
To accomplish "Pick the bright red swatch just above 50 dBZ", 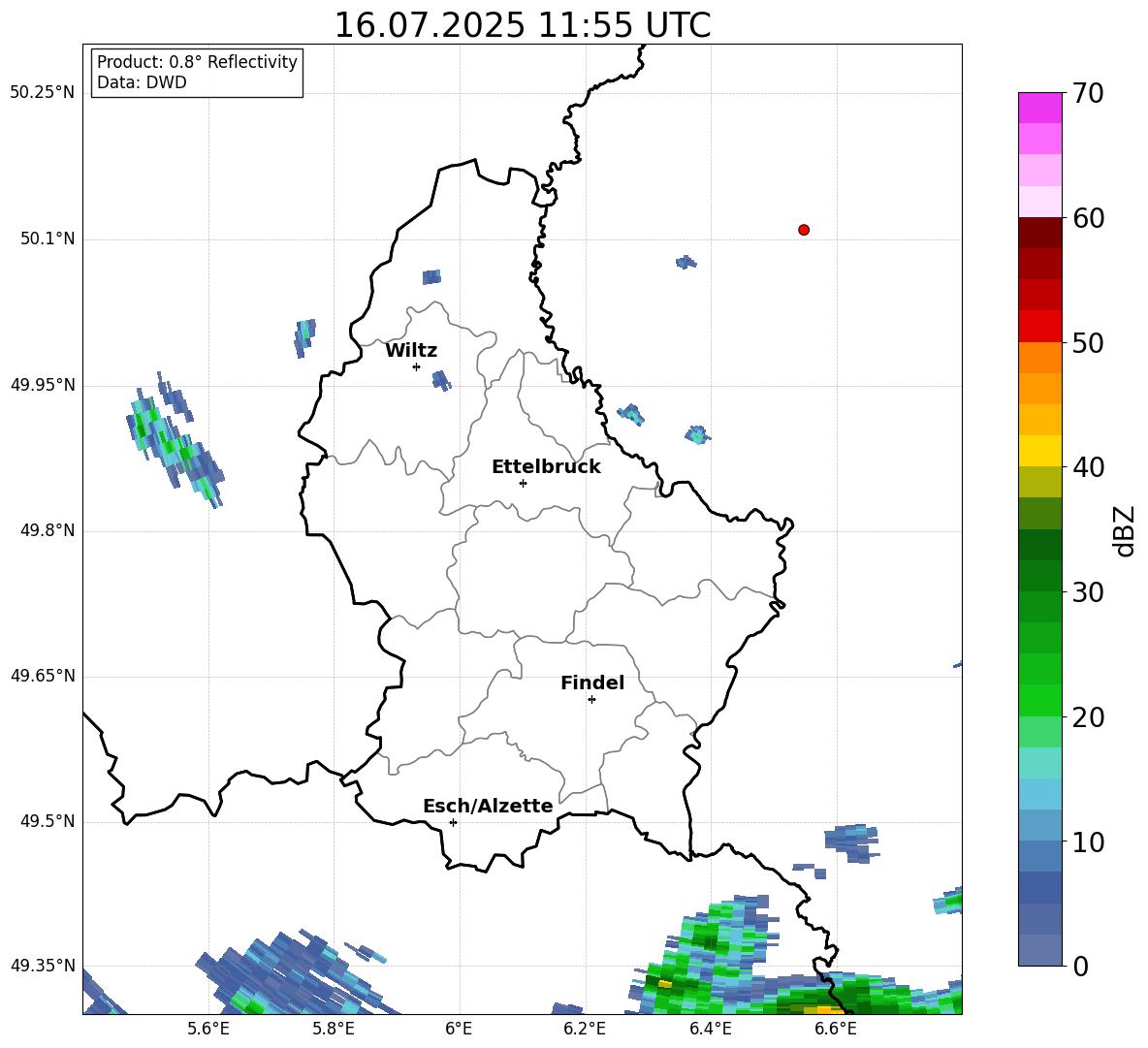I will pyautogui.click(x=1039, y=327).
